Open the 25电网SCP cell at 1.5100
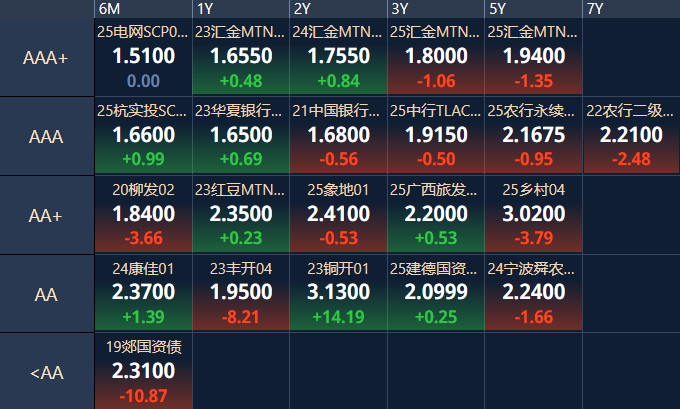The image size is (680, 409). click(143, 58)
